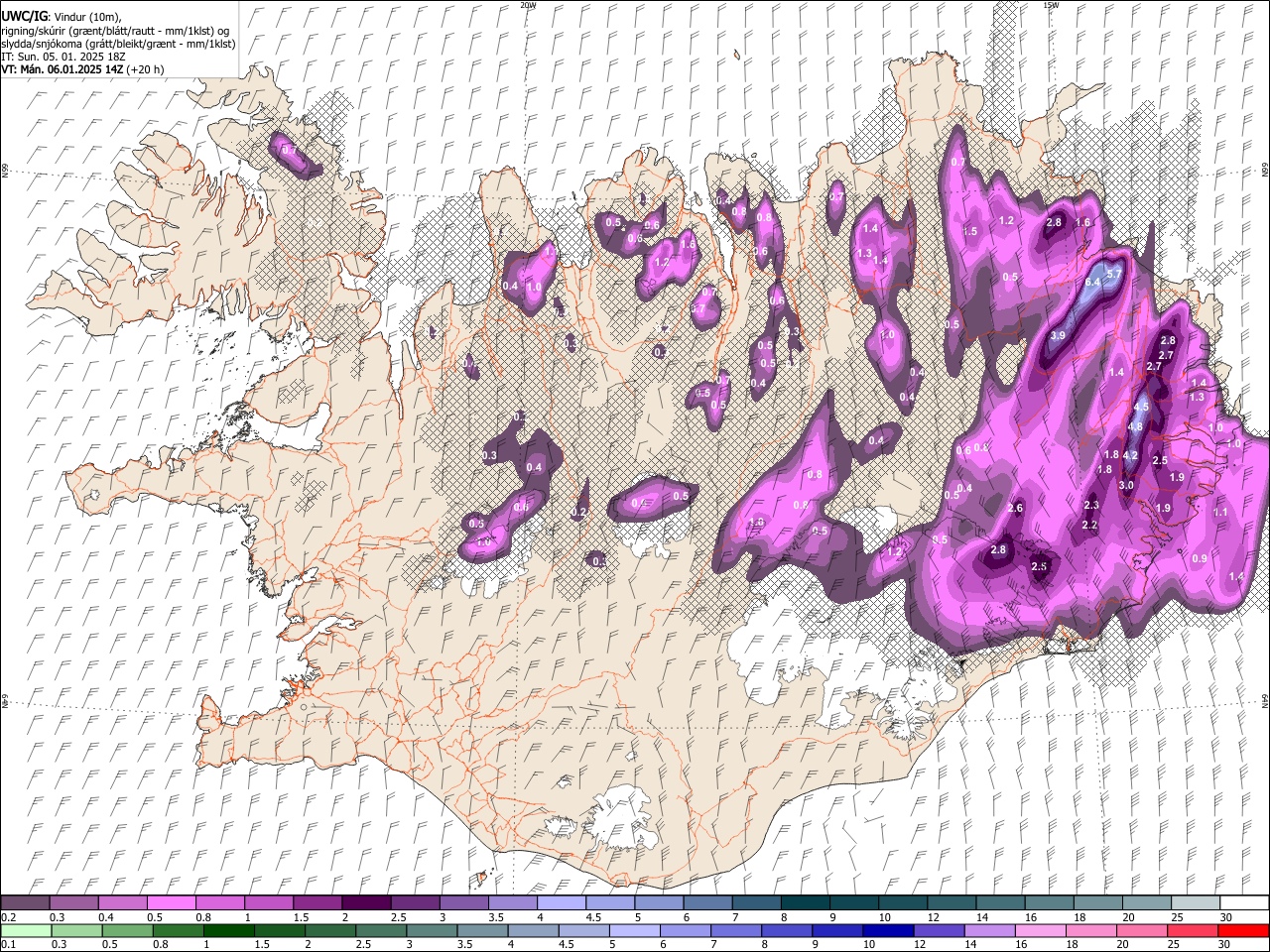This screenshot has width=1270, height=952.
Task: Click lower-row blue swatch between 8 and 9
Action: click(x=785, y=930)
